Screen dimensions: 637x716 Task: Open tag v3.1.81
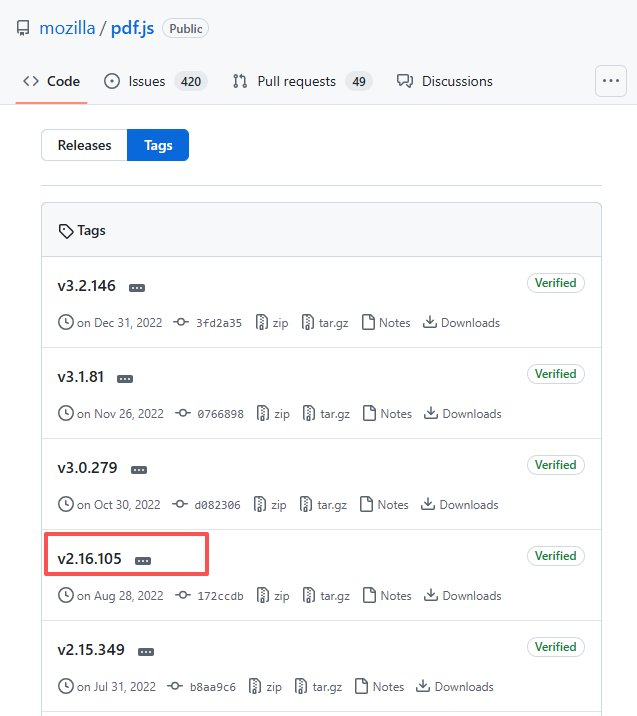[80, 377]
